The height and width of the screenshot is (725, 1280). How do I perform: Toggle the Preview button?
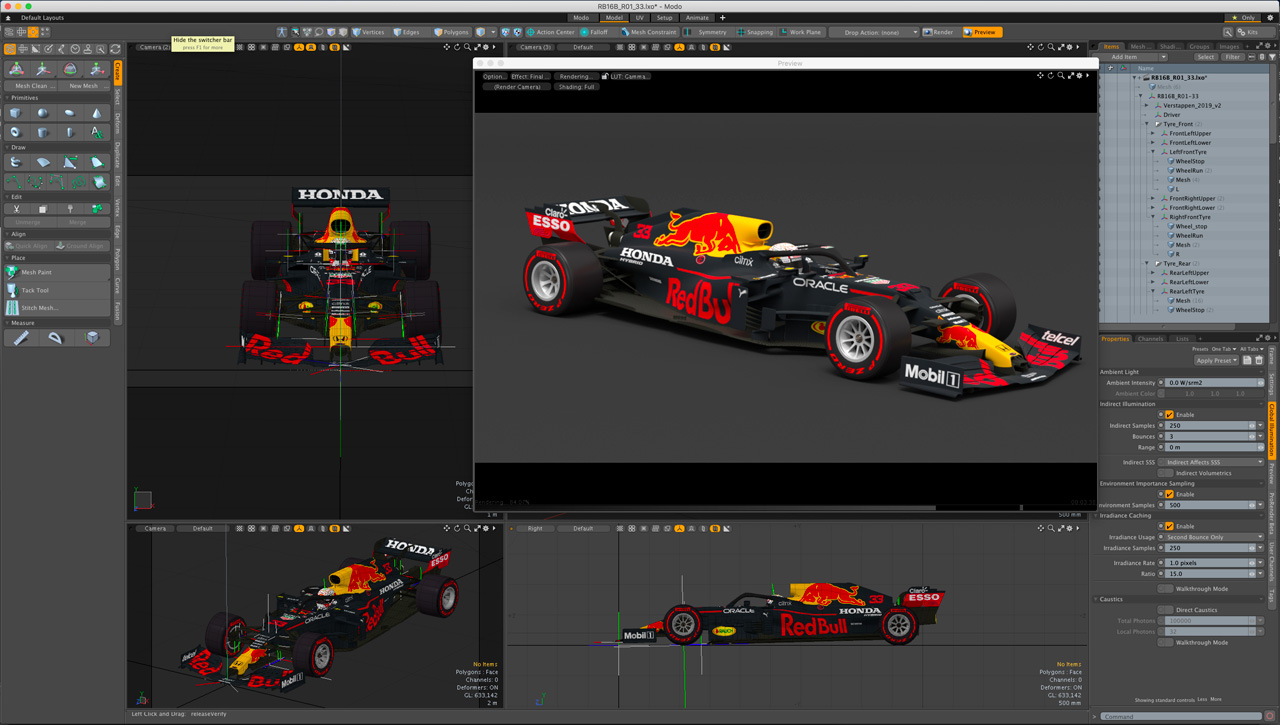point(981,32)
